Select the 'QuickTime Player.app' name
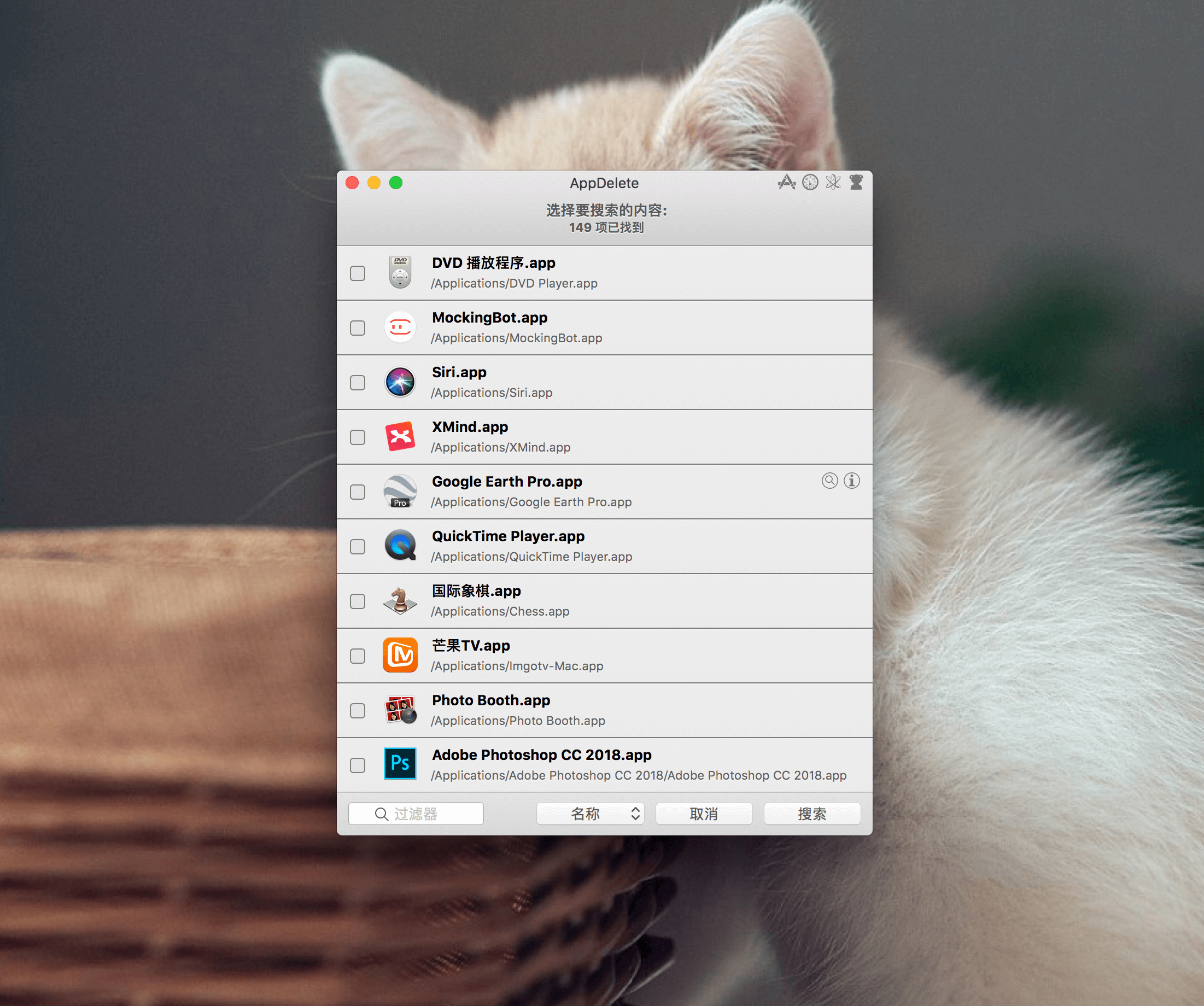Image resolution: width=1204 pixels, height=1006 pixels. point(509,536)
